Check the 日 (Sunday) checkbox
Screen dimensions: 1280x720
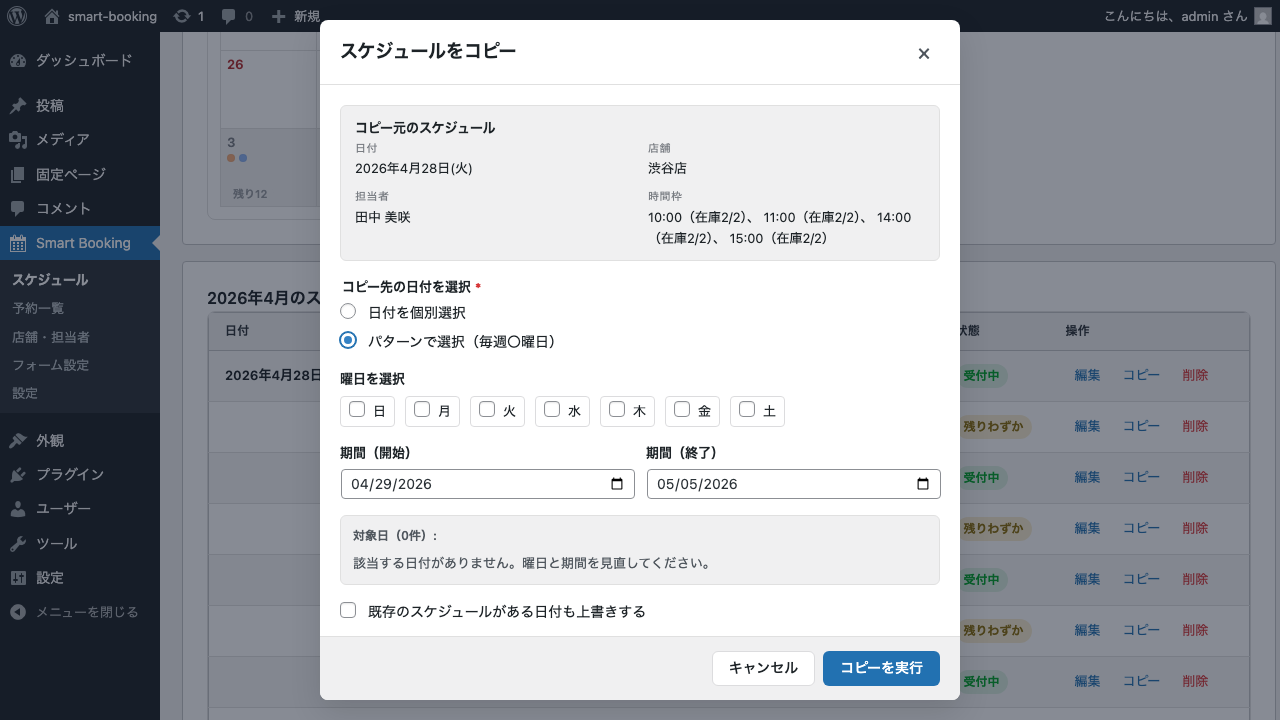coord(357,409)
